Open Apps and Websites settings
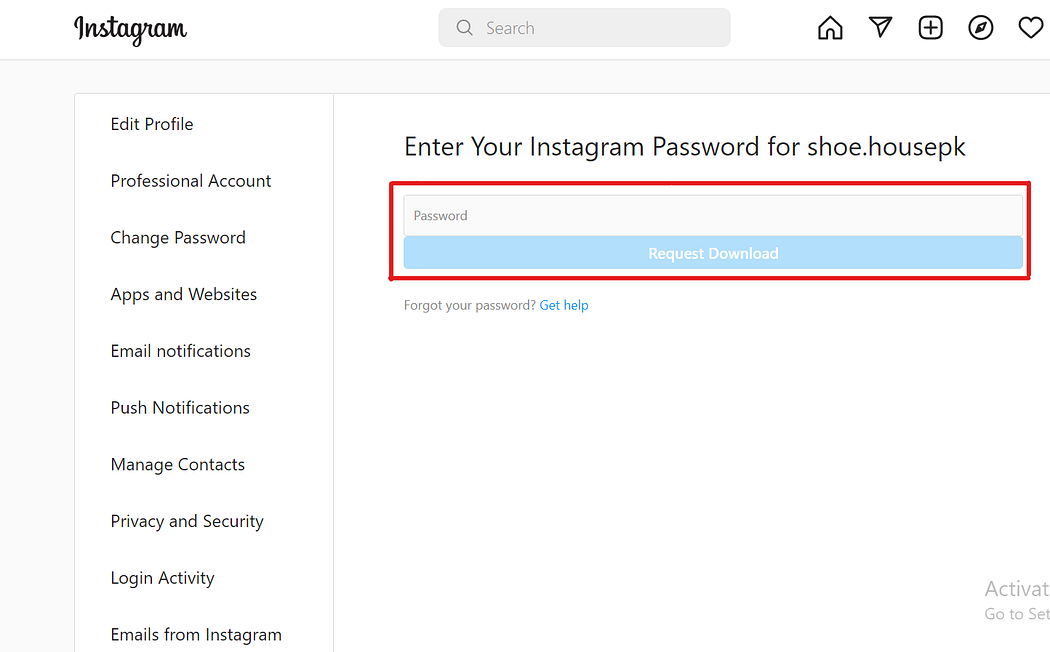 pyautogui.click(x=184, y=294)
